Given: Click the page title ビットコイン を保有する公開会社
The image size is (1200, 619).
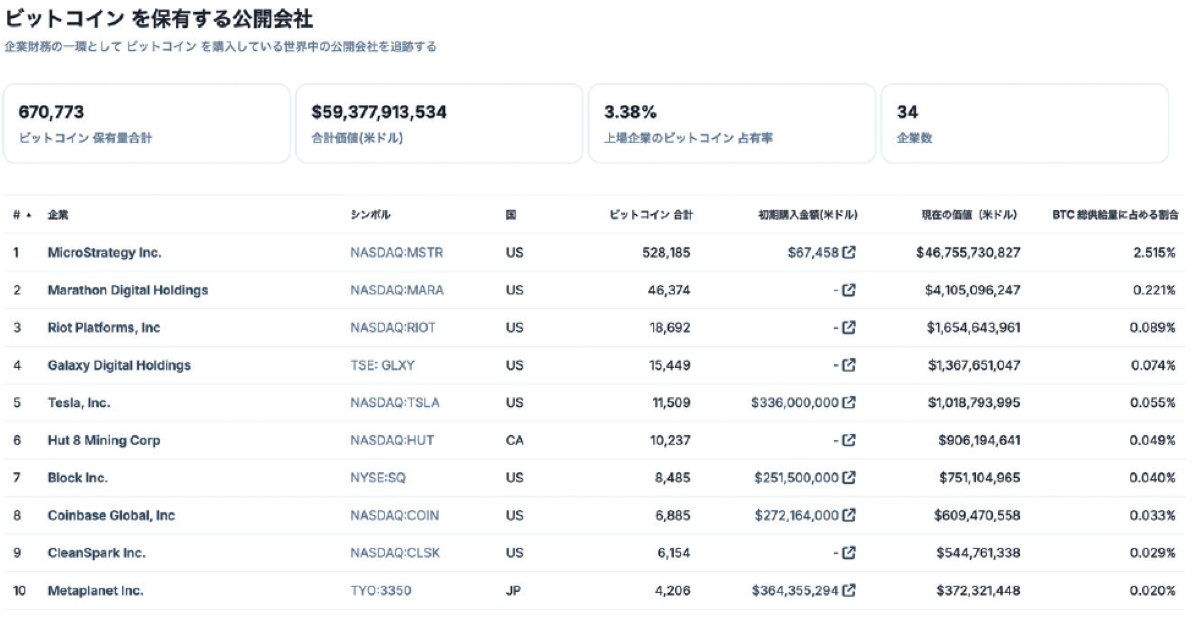Looking at the screenshot, I should 159,19.
